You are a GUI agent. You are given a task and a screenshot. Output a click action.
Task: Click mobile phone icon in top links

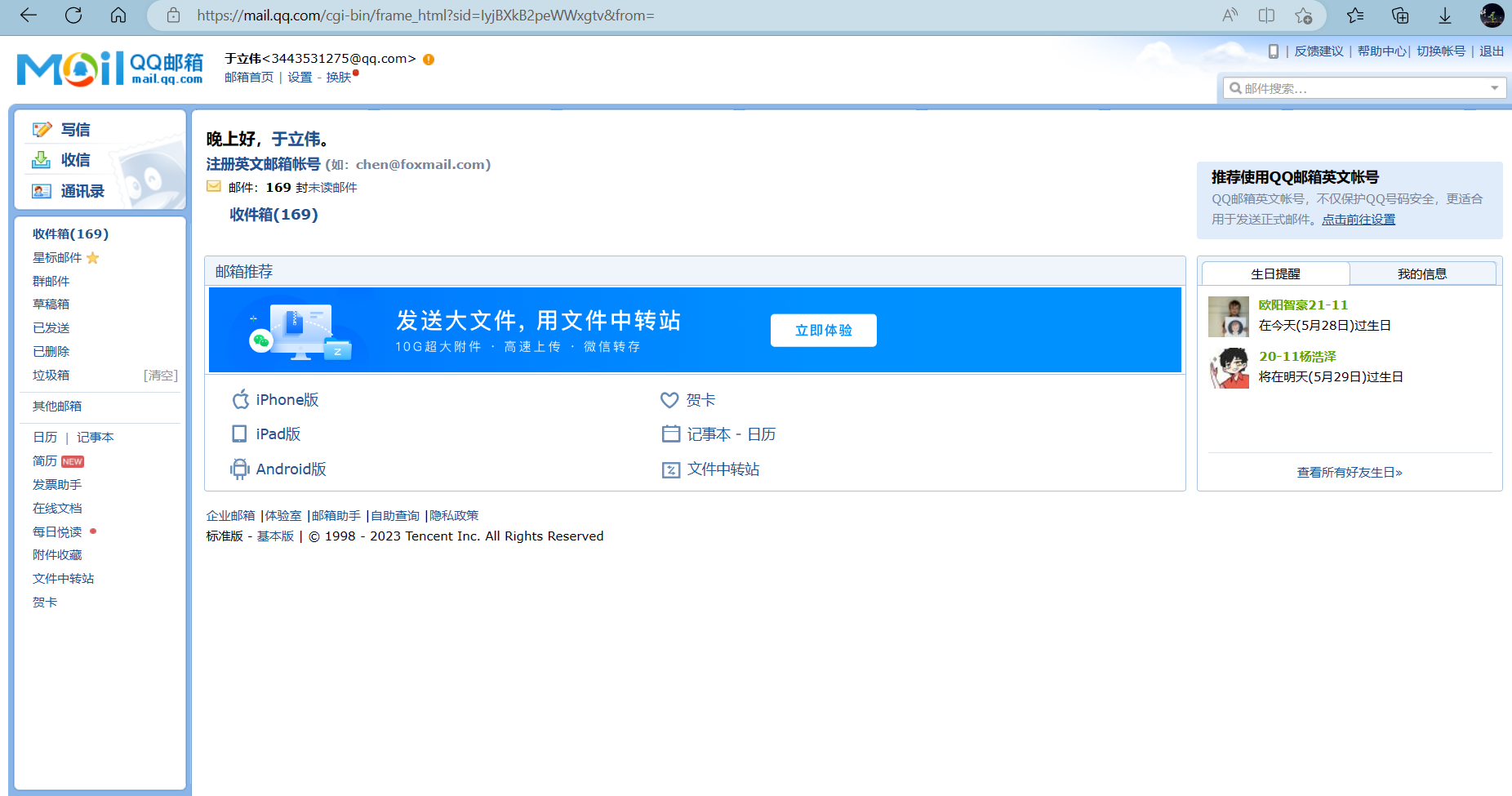coord(1274,51)
